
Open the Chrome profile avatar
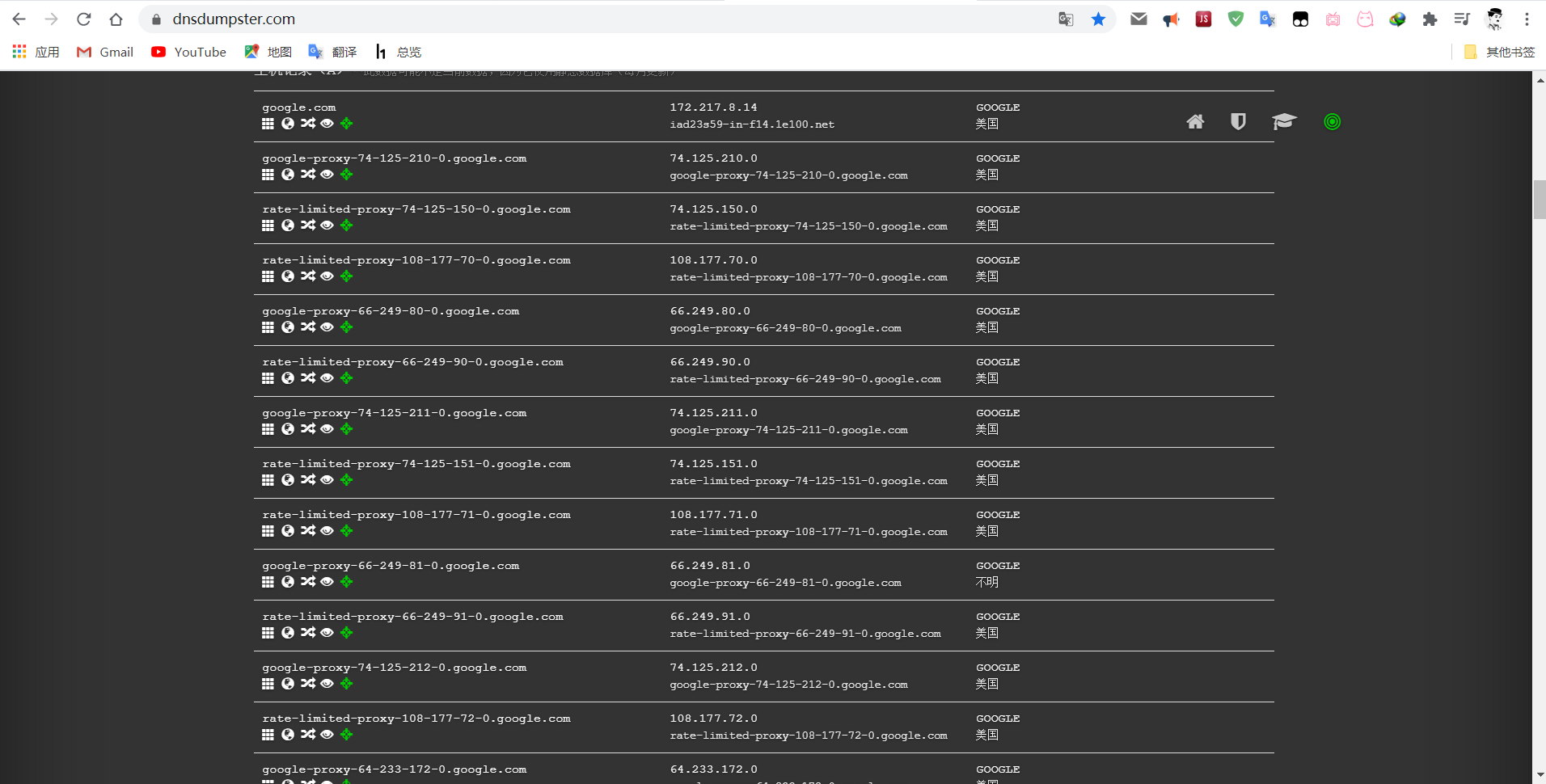pyautogui.click(x=1494, y=19)
